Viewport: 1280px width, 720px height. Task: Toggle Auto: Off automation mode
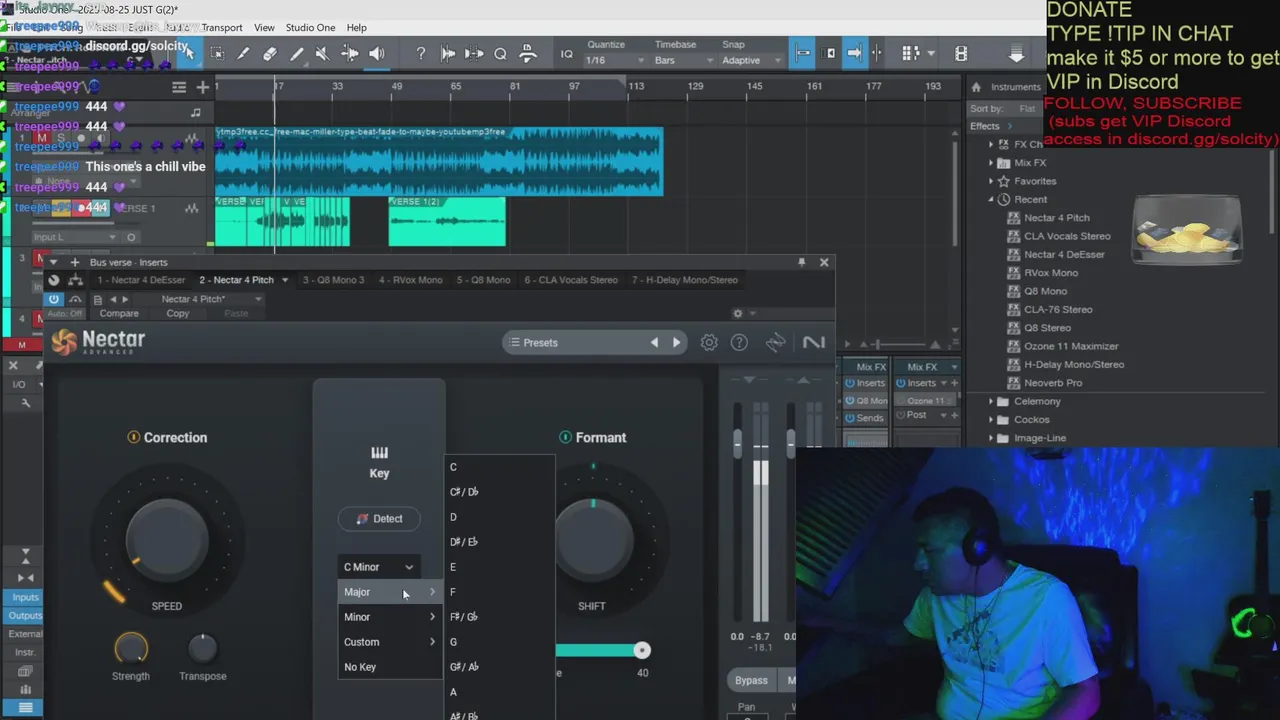pos(65,313)
